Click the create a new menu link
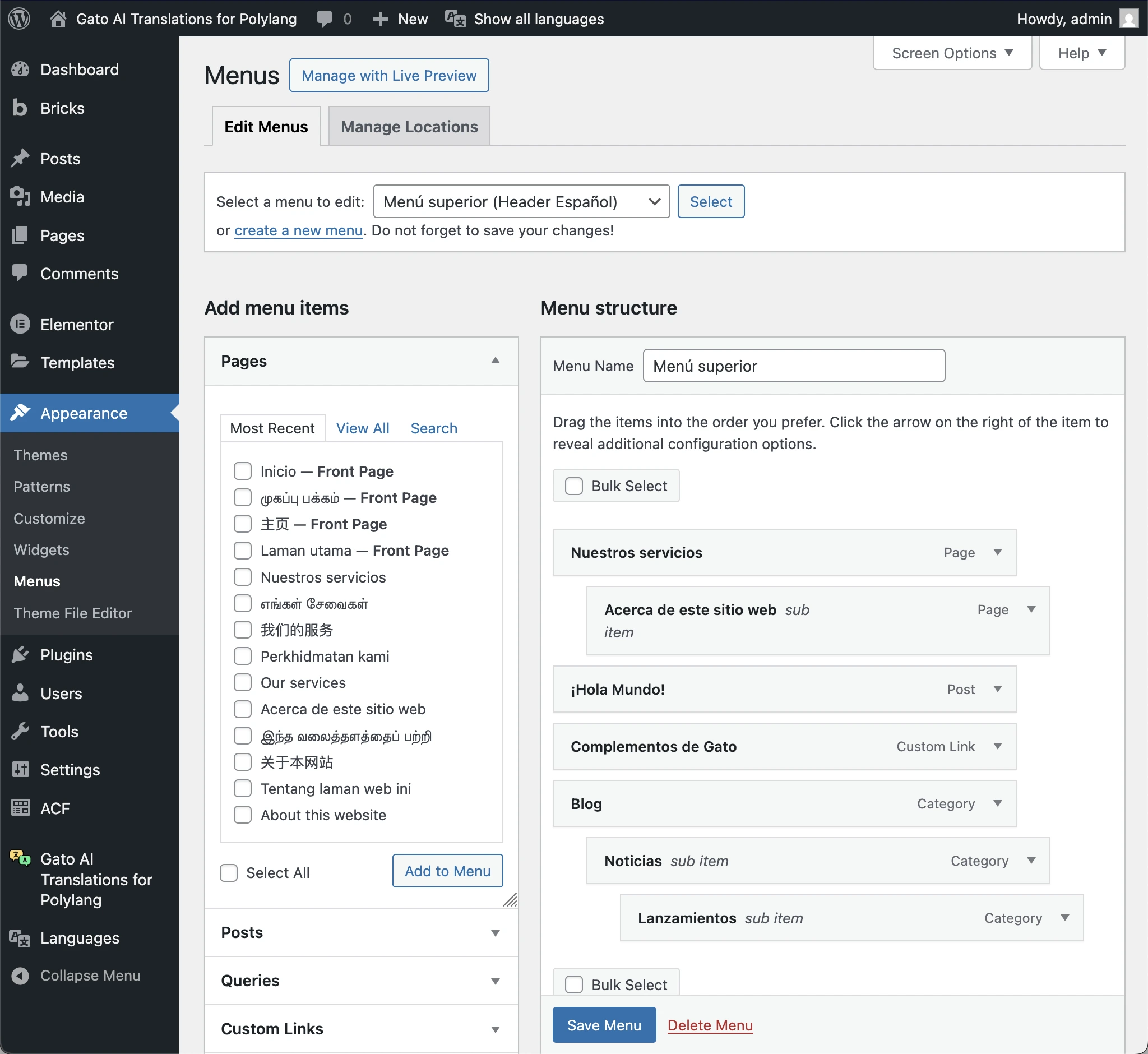This screenshot has width=1148, height=1054. click(298, 230)
